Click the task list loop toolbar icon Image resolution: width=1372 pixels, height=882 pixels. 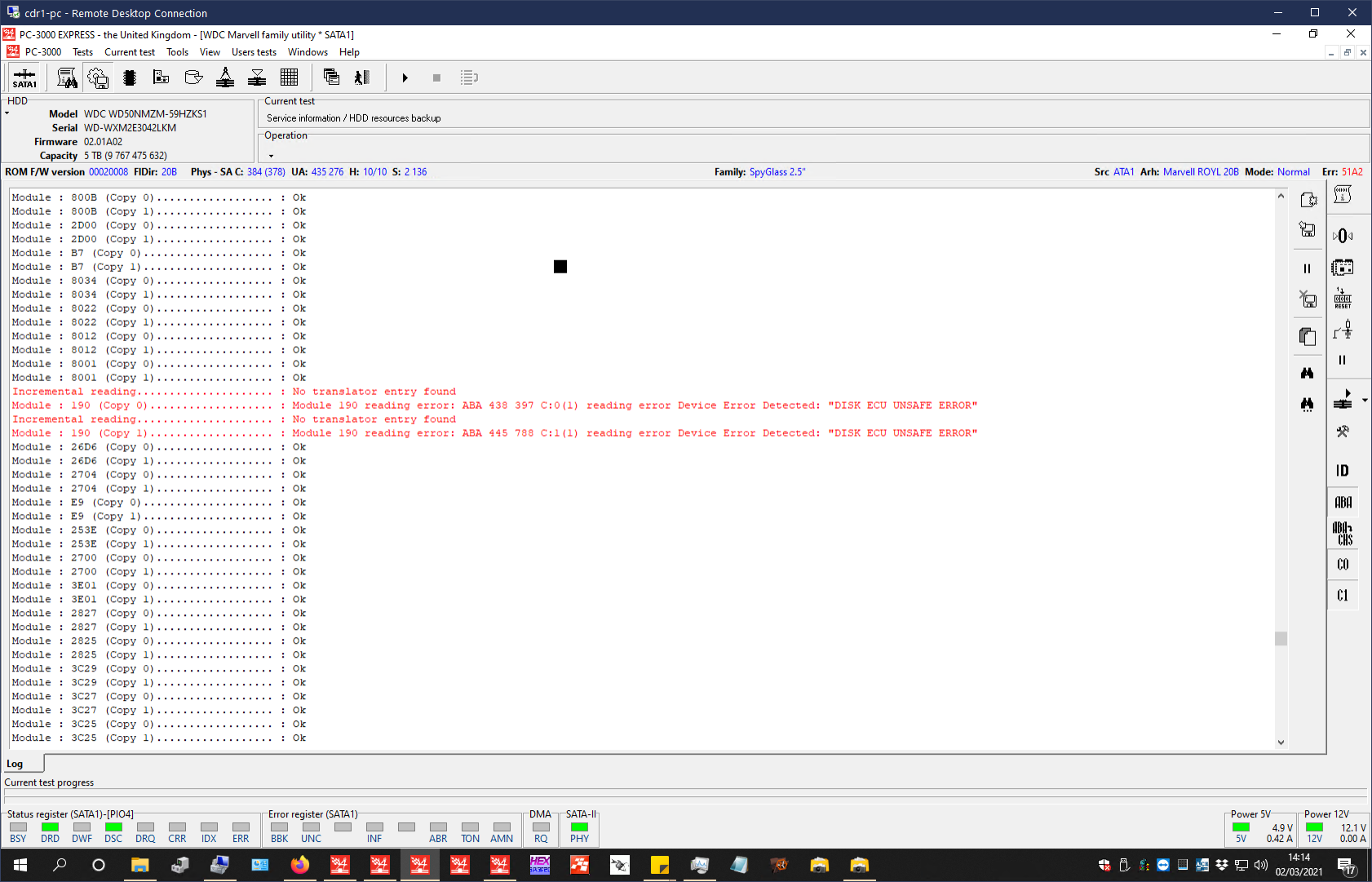point(469,78)
